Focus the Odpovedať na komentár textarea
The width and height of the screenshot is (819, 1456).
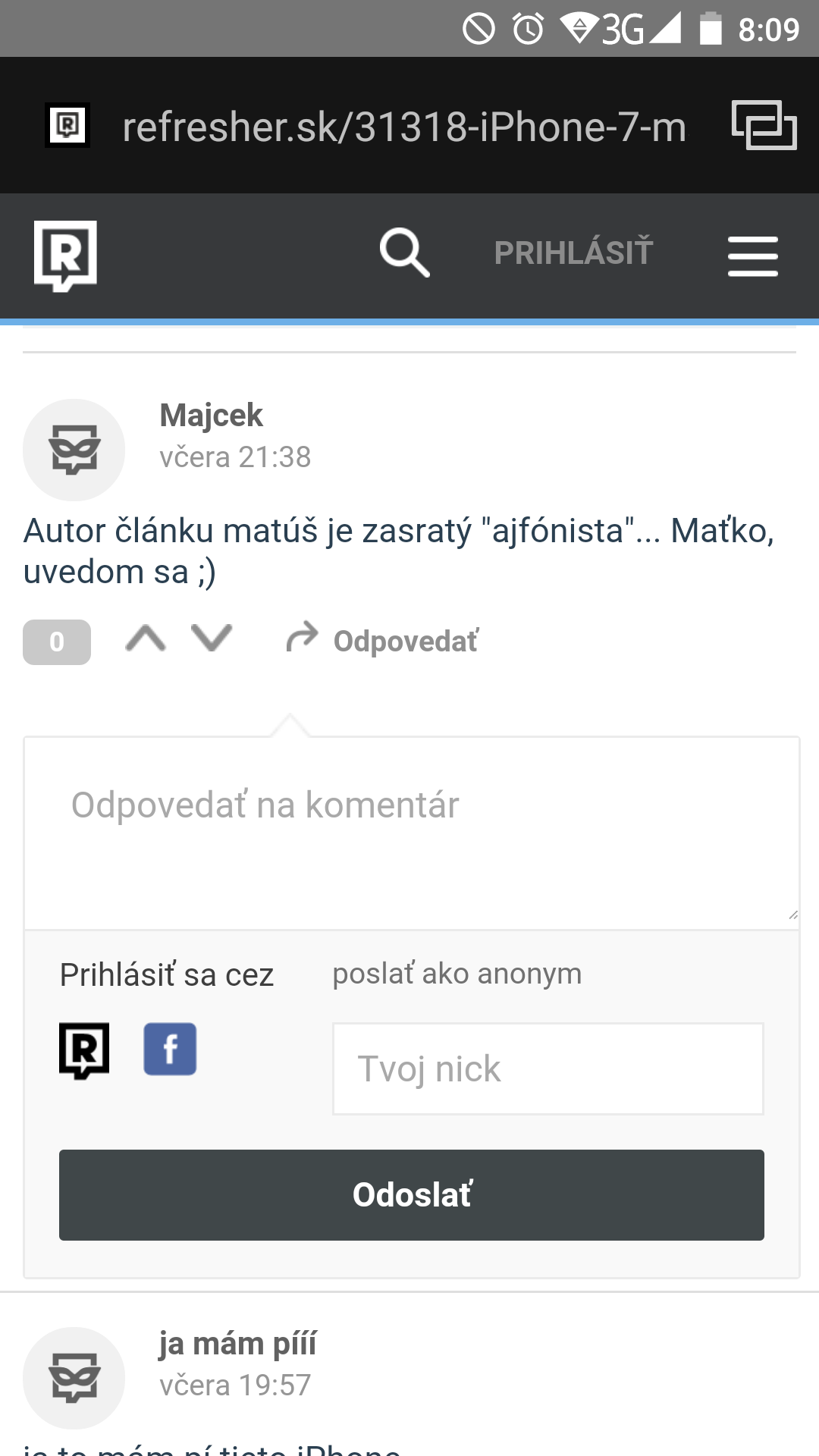[x=412, y=833]
